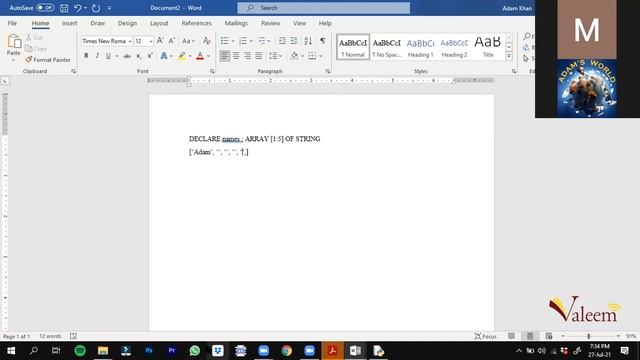The image size is (640, 360).
Task: Undo the last action
Action: pos(77,8)
